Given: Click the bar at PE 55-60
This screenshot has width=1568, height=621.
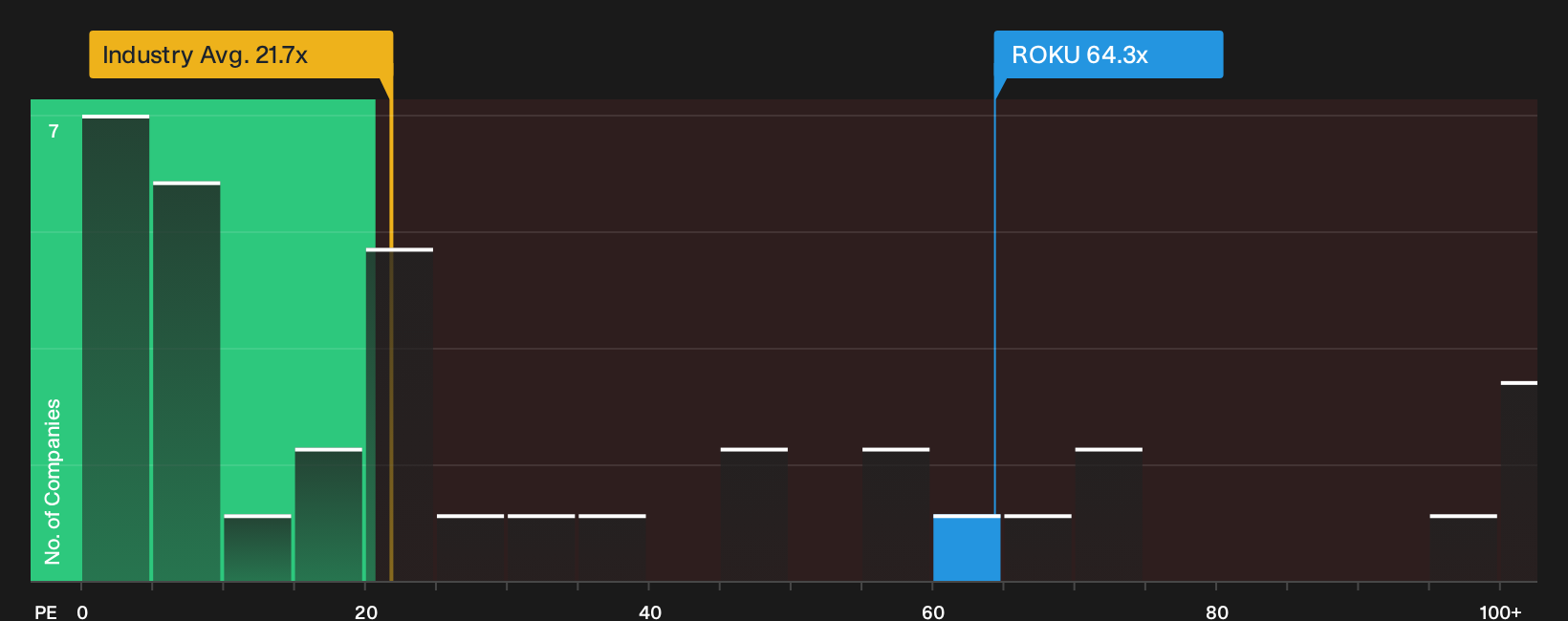Looking at the screenshot, I should tap(896, 515).
